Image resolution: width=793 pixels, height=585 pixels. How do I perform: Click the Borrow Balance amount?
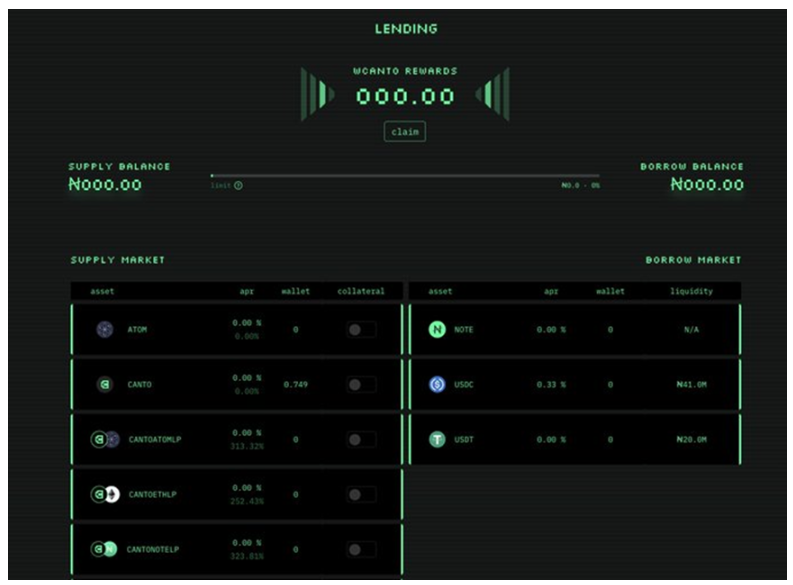tap(707, 185)
